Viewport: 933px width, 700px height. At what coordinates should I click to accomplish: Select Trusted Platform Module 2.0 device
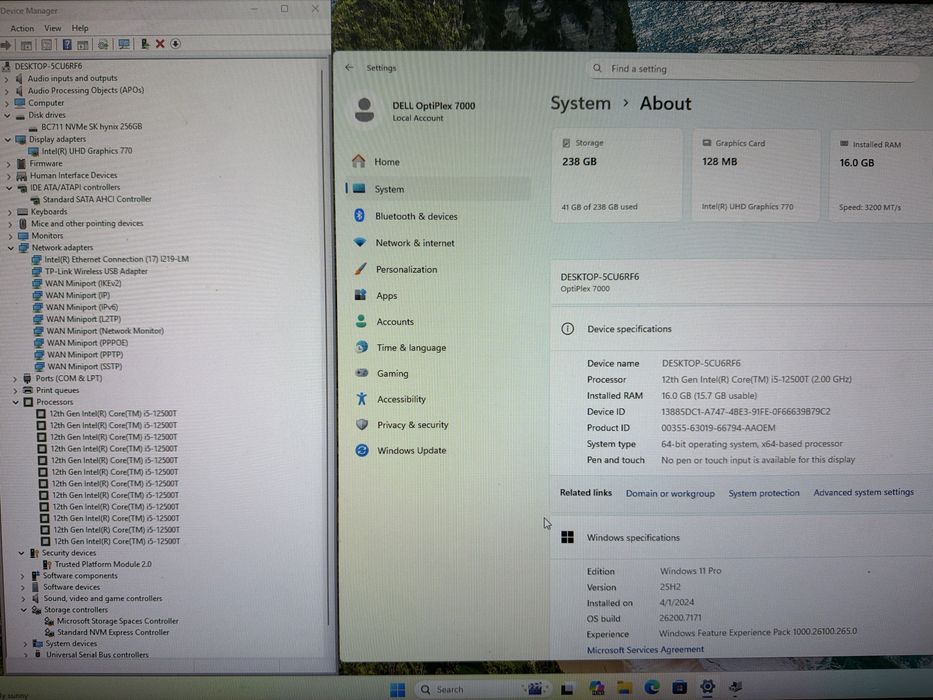click(103, 564)
